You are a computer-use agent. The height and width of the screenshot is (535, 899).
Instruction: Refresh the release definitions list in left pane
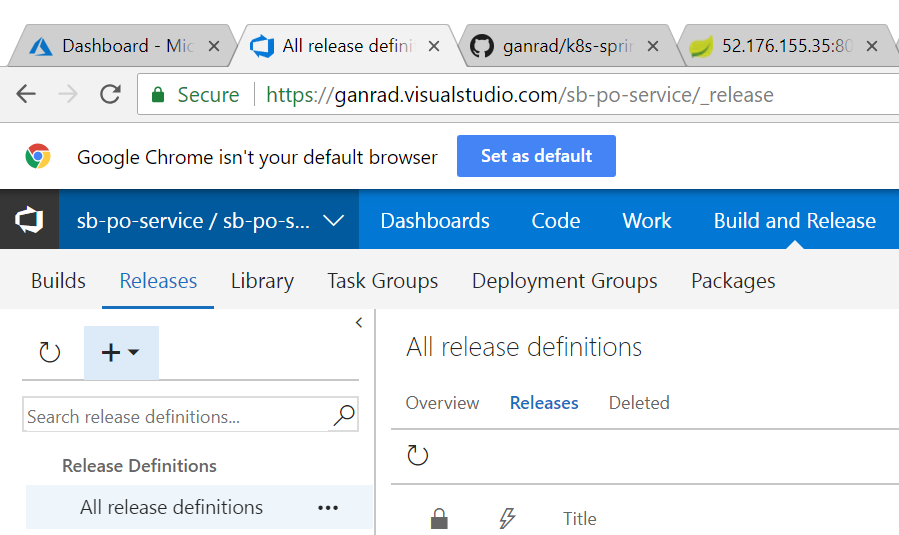coord(49,352)
